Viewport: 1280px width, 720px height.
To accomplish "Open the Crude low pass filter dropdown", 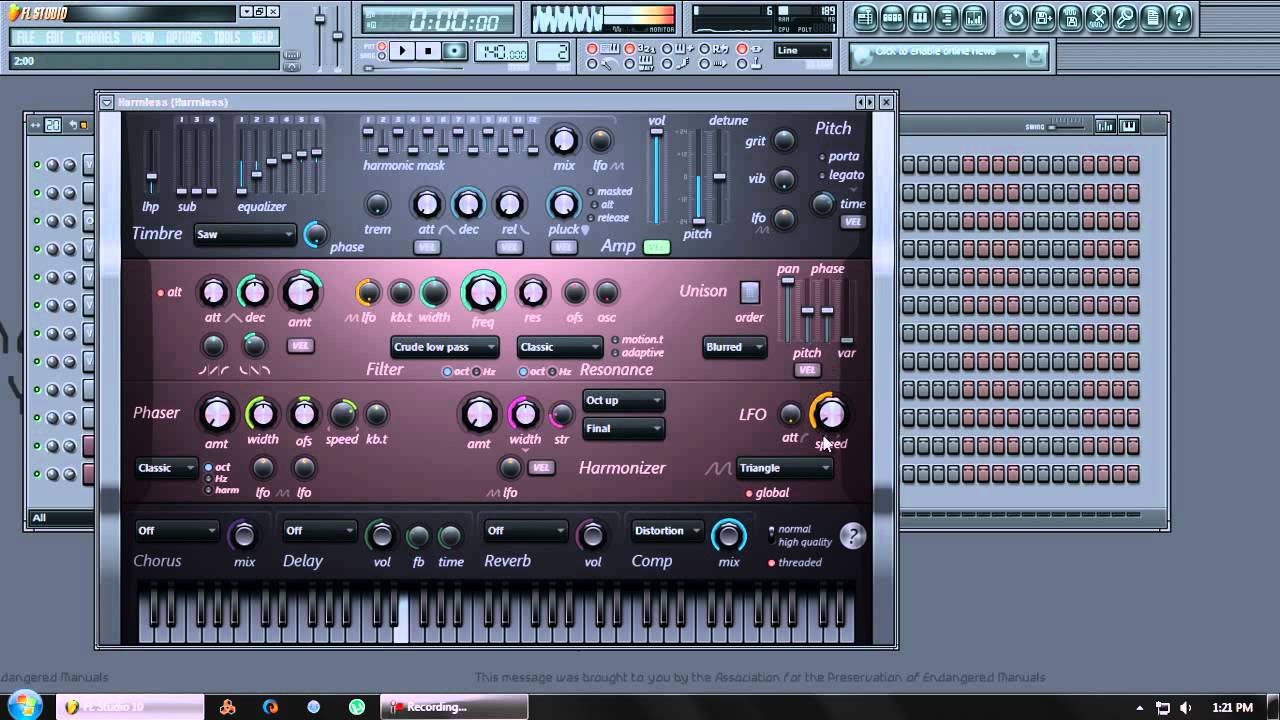I will 445,347.
